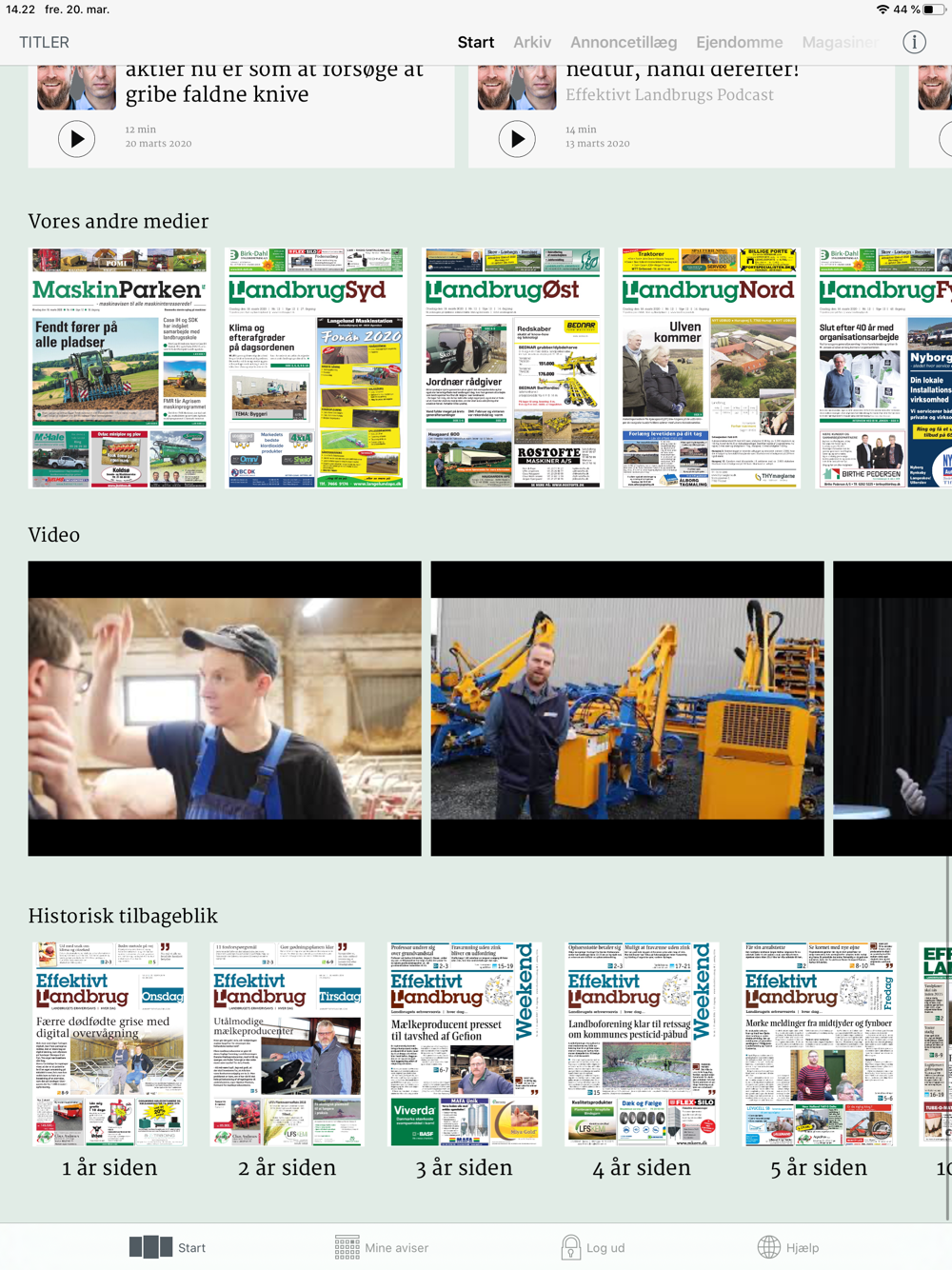The width and height of the screenshot is (952, 1270).
Task: Open Mine aviser grid icon
Action: coord(347,1247)
